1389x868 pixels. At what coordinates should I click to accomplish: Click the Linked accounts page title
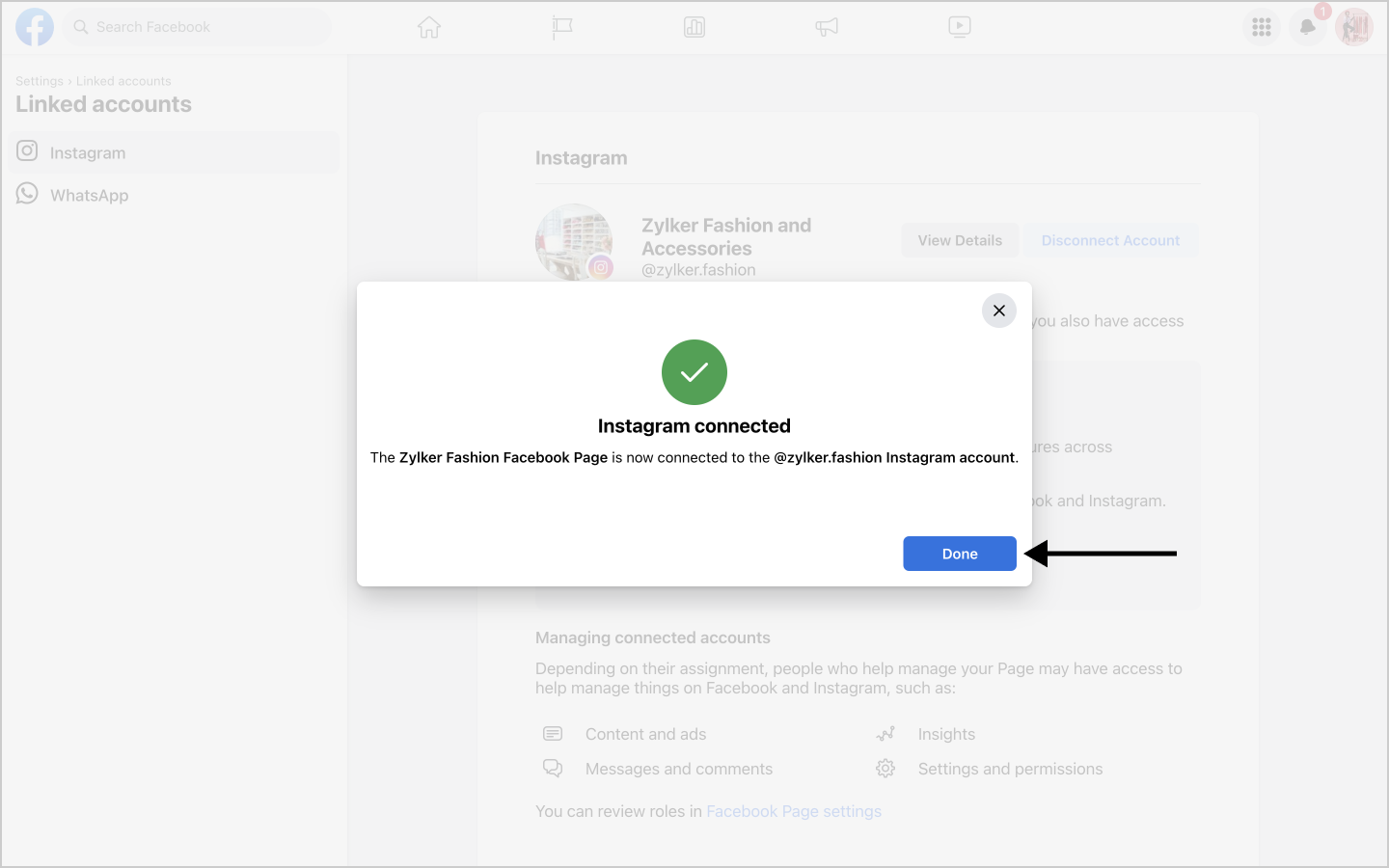click(x=103, y=104)
